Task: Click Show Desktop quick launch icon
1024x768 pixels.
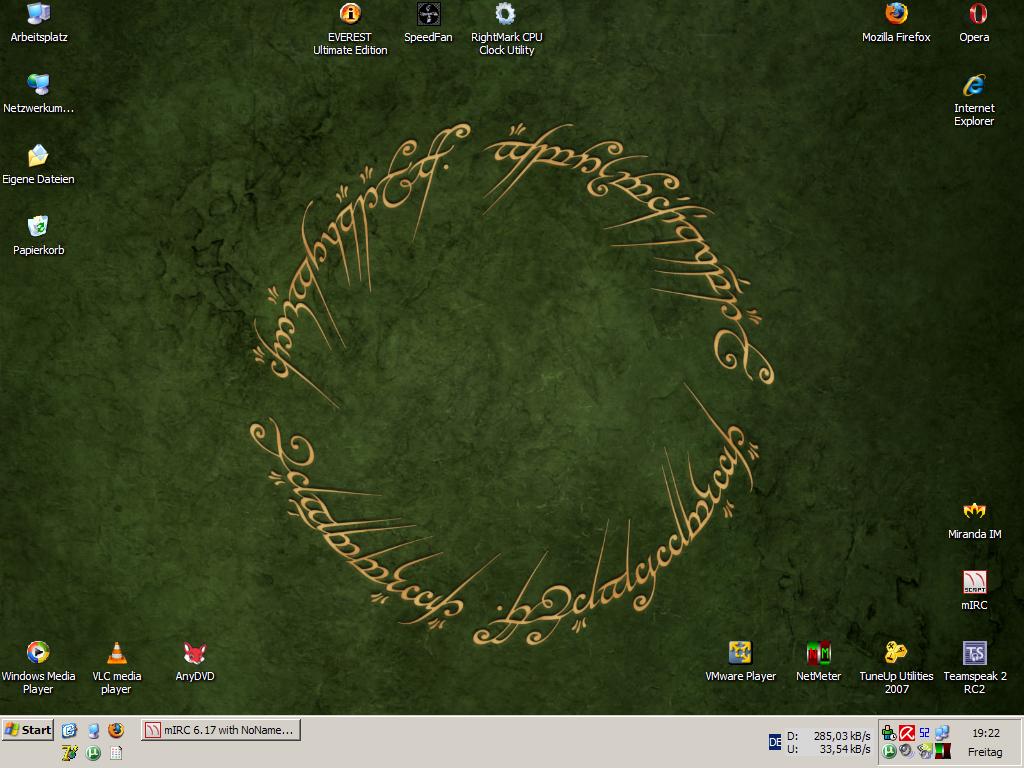Action: pos(70,730)
